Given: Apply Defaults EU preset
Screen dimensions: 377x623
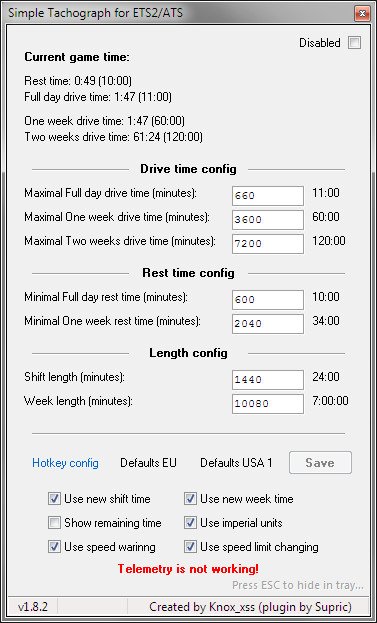Looking at the screenshot, I should click(x=148, y=463).
